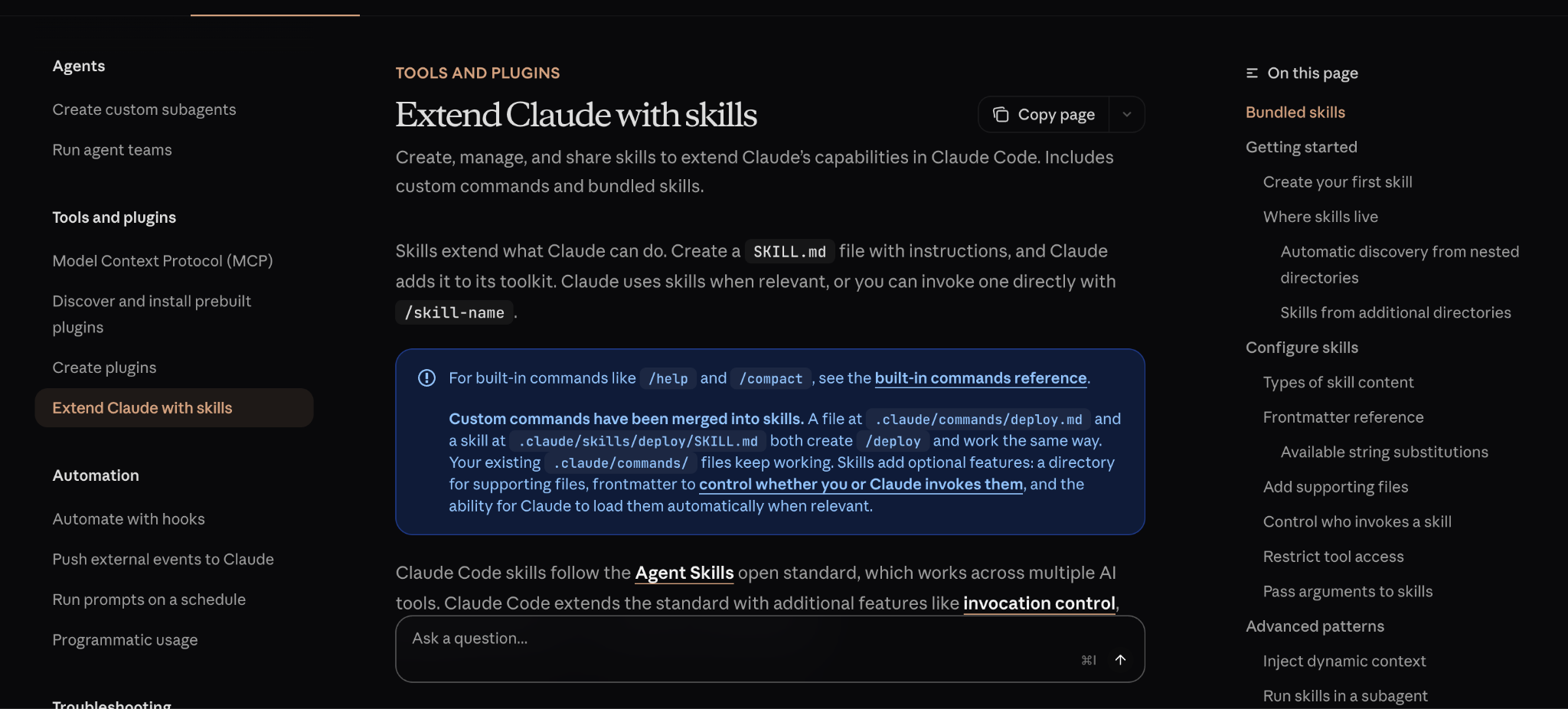This screenshot has height=709, width=1568.
Task: Click Push external events to Claude
Action: [162, 559]
